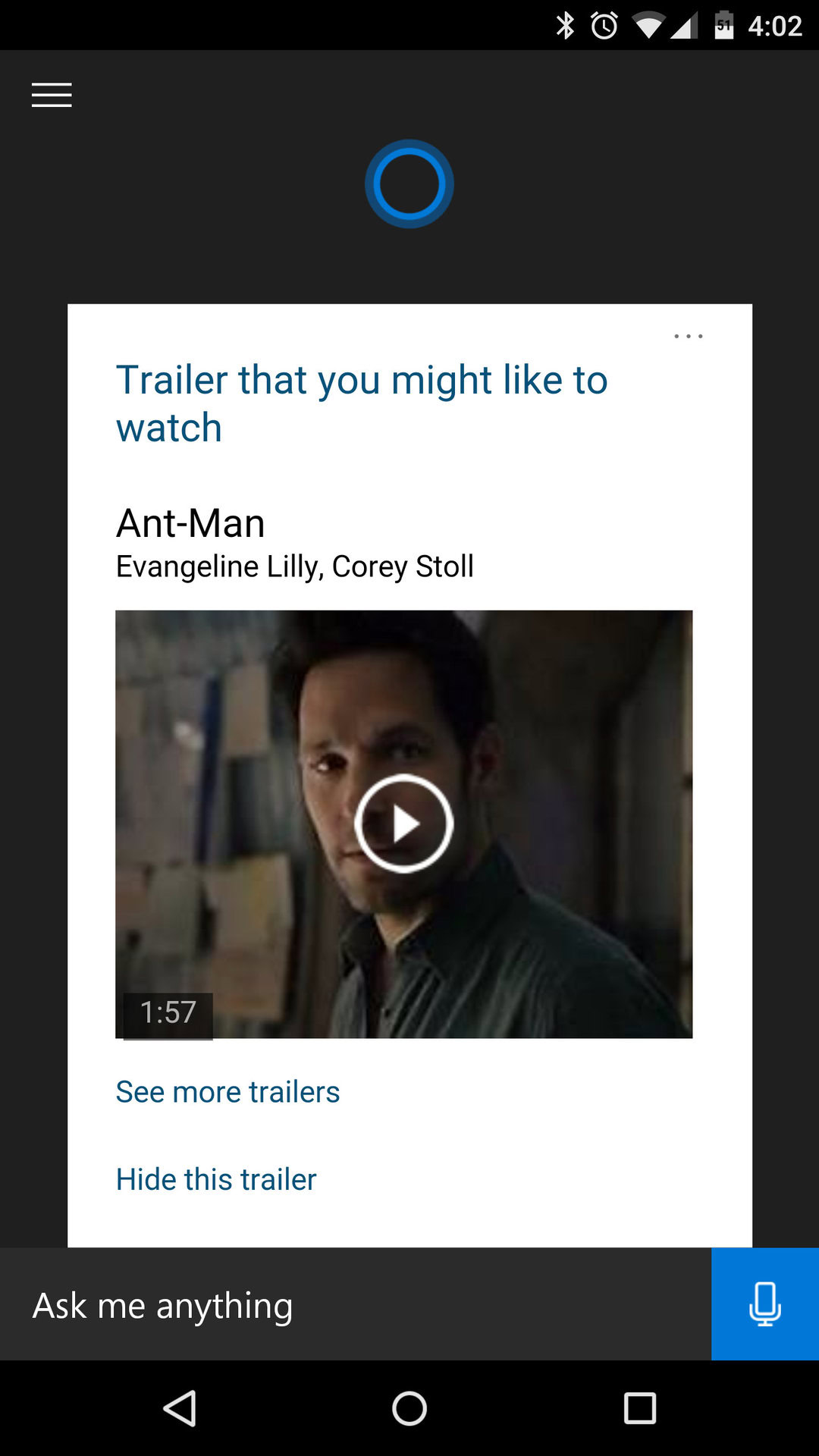The image size is (819, 1456).
Task: Tap the Evangeline Lilly, Corey Stoll cast line
Action: click(295, 566)
